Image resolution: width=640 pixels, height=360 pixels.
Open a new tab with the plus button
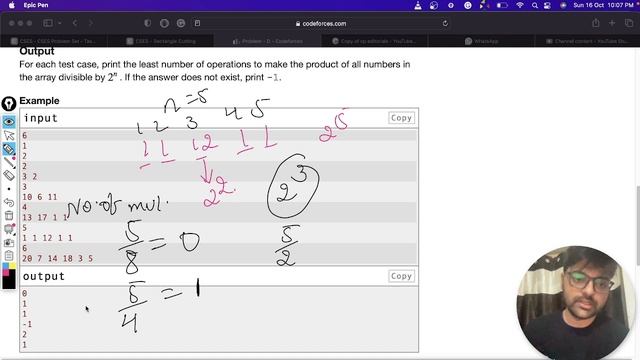click(x=612, y=23)
